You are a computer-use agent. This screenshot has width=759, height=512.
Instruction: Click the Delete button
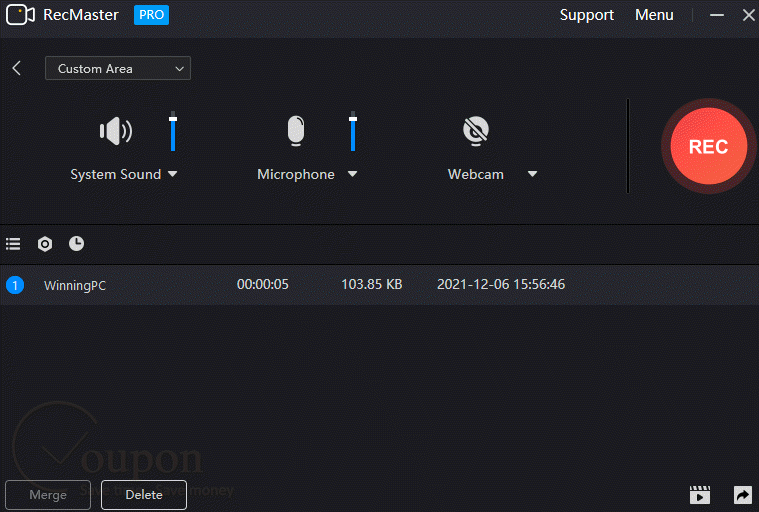click(144, 495)
